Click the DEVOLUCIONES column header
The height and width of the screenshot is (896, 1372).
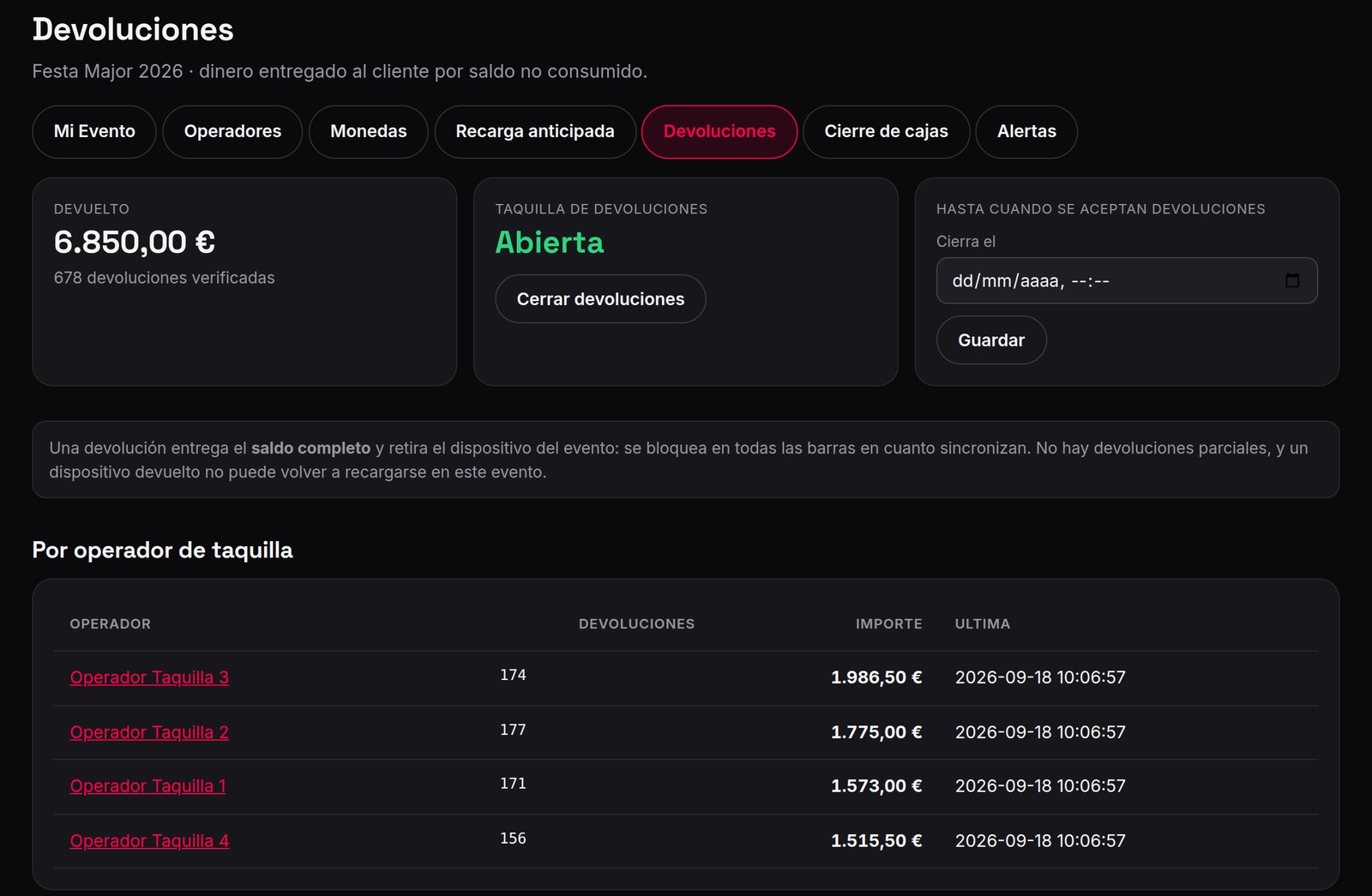[636, 623]
